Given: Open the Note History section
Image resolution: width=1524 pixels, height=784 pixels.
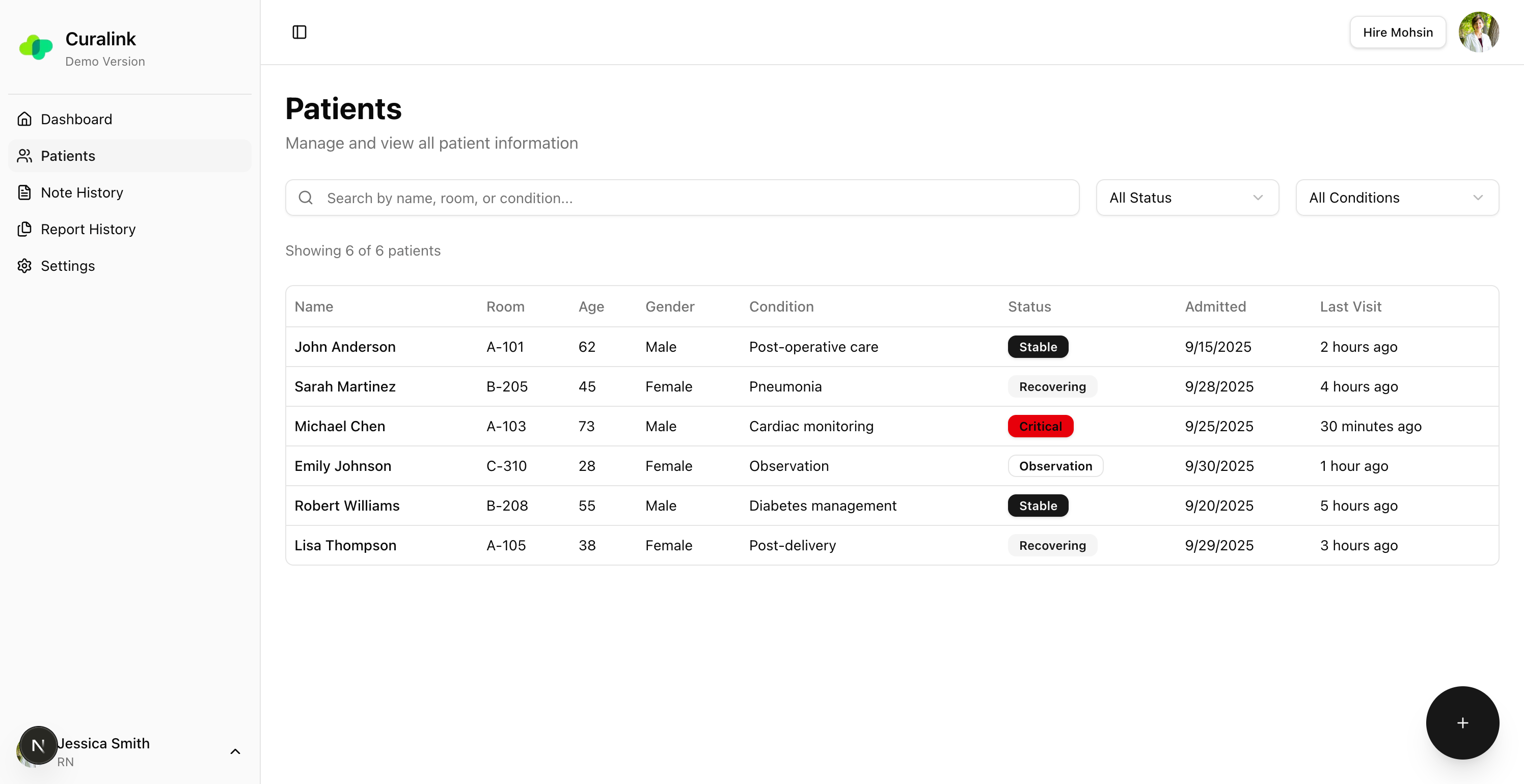Looking at the screenshot, I should pyautogui.click(x=81, y=192).
